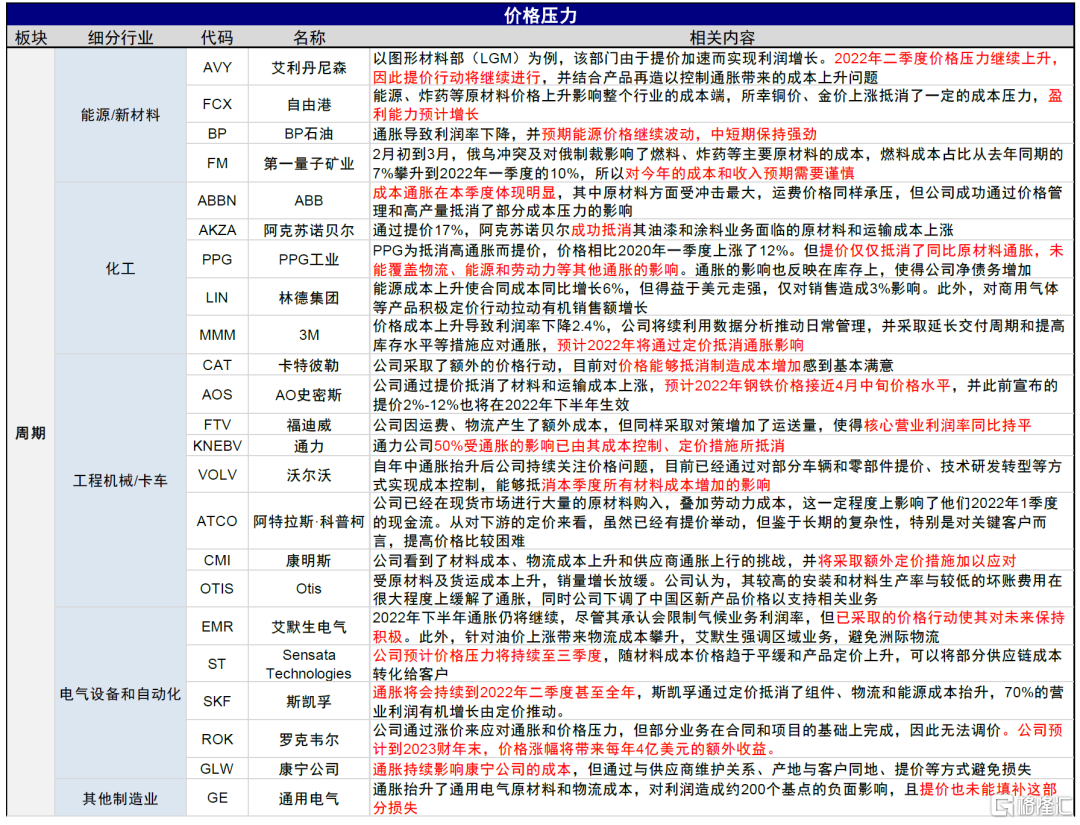Viewport: 1080px width, 825px height.
Task: Click ticker code "ROK"
Action: pos(217,739)
